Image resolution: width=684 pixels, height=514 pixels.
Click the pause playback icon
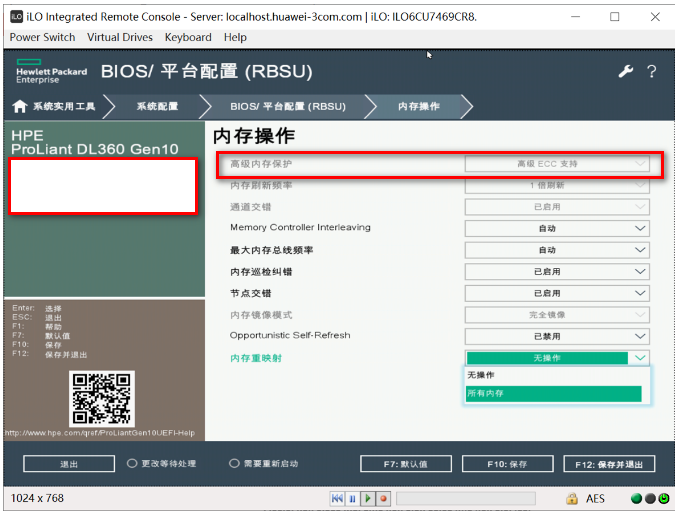(352, 498)
